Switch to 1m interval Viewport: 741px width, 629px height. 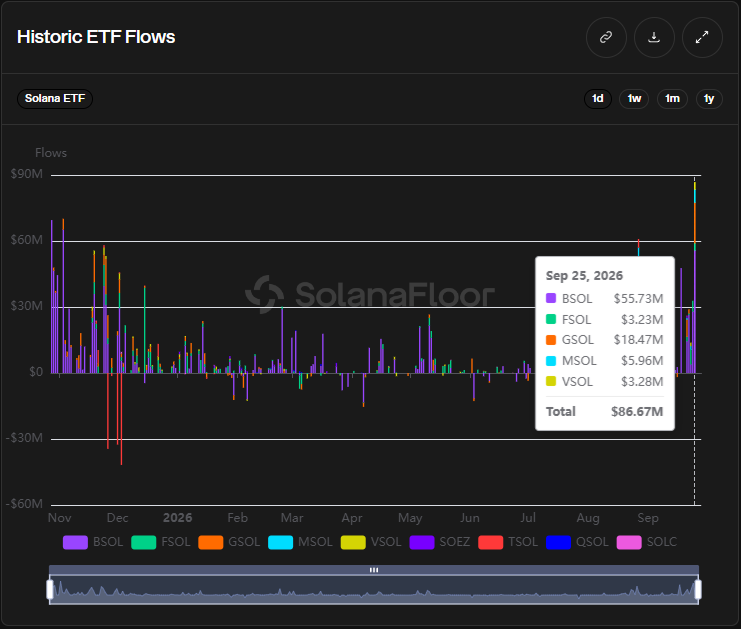[672, 99]
